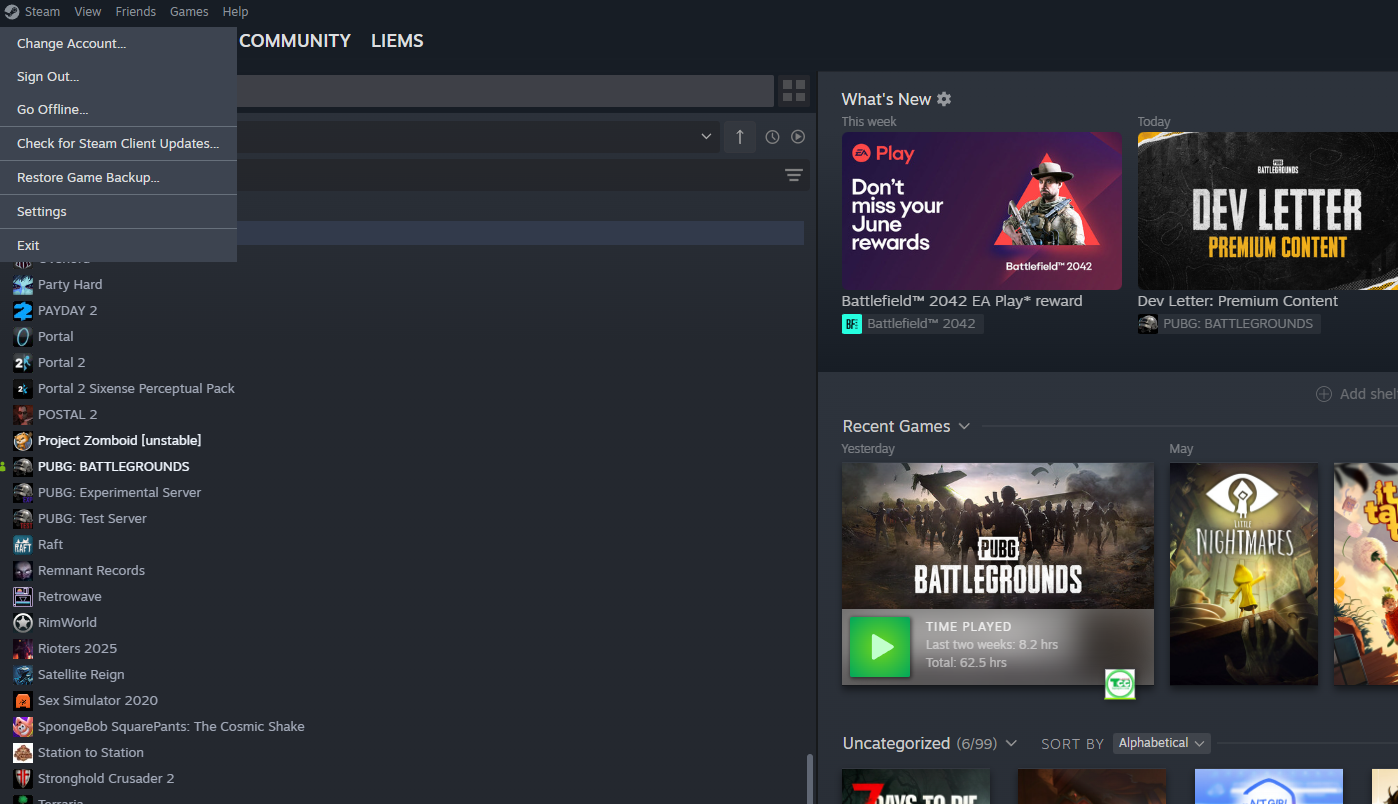Click the game list vertical scrollbar
The height and width of the screenshot is (804, 1398).
[809, 778]
